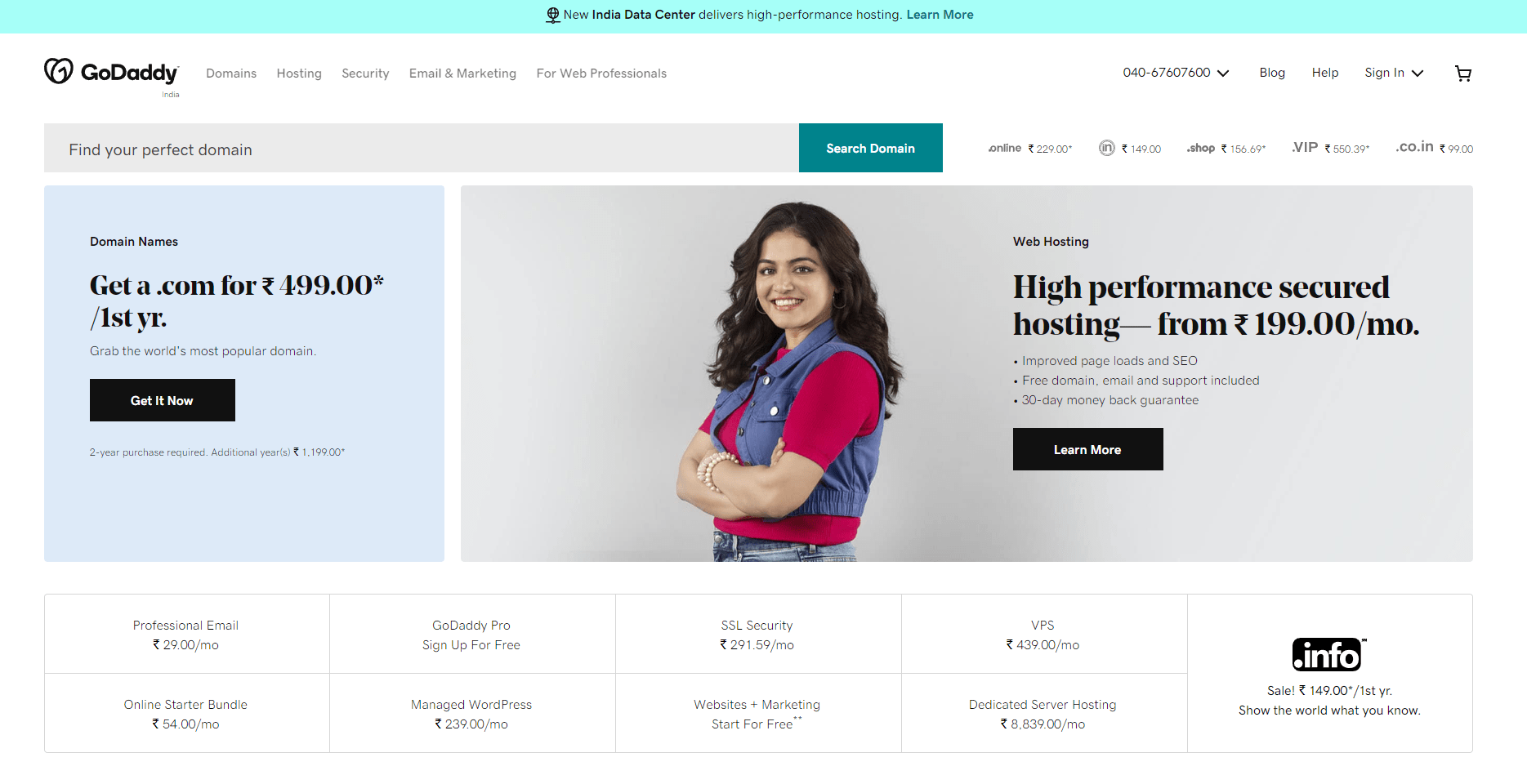
Task: Choose the .shop domain offer
Action: [x=1226, y=149]
